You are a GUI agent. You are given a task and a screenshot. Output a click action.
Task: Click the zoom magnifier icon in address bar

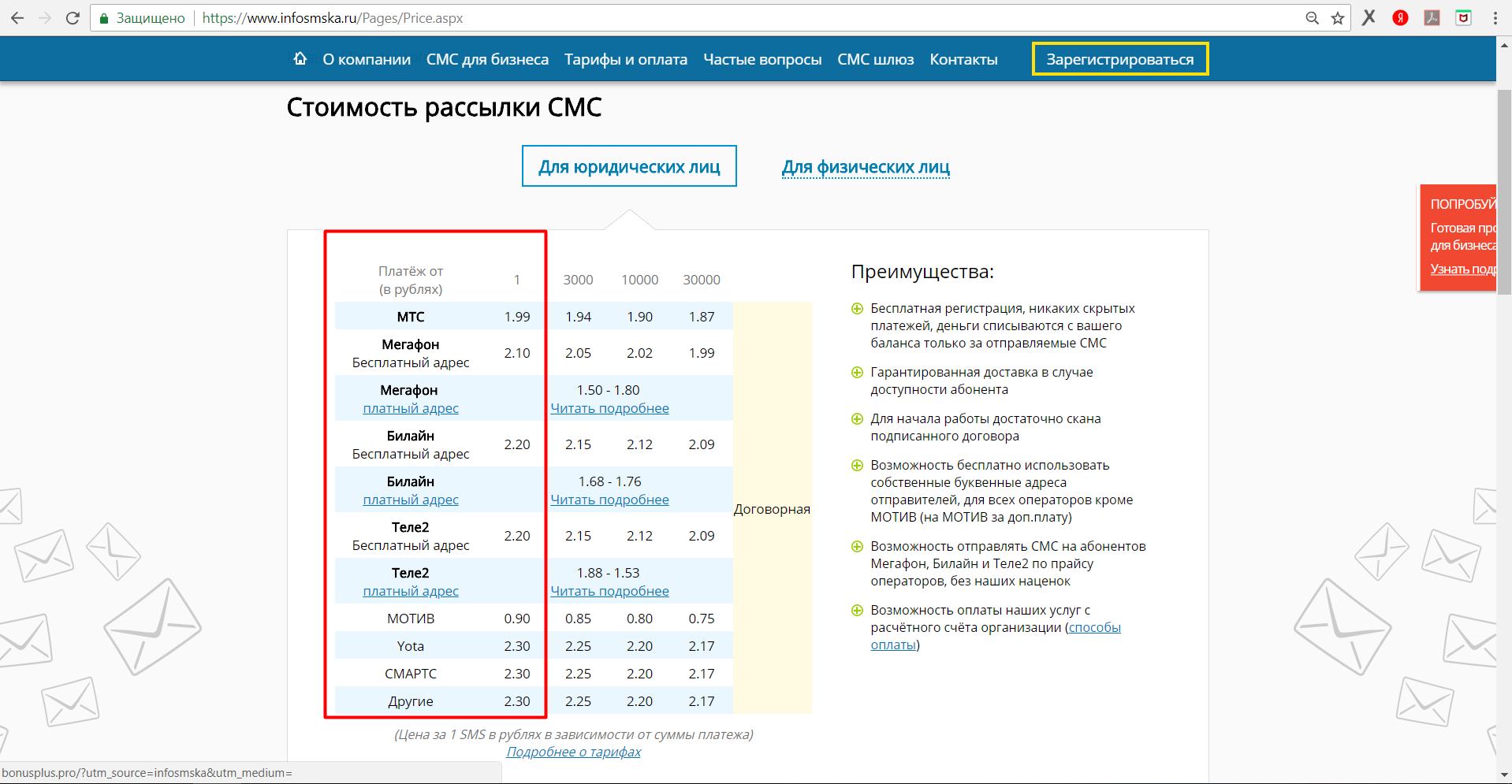[x=1312, y=18]
